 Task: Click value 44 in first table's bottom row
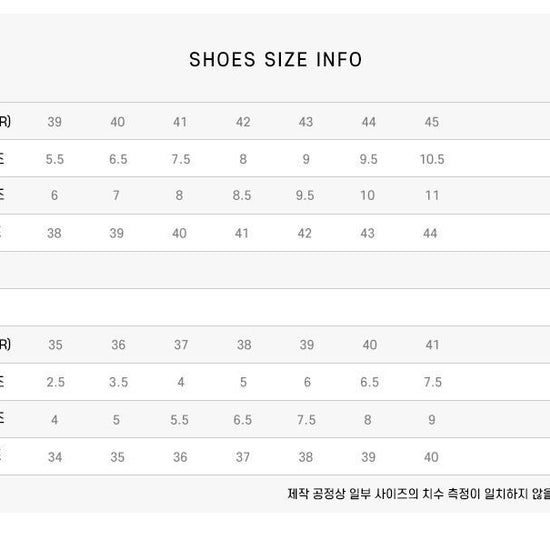point(430,233)
